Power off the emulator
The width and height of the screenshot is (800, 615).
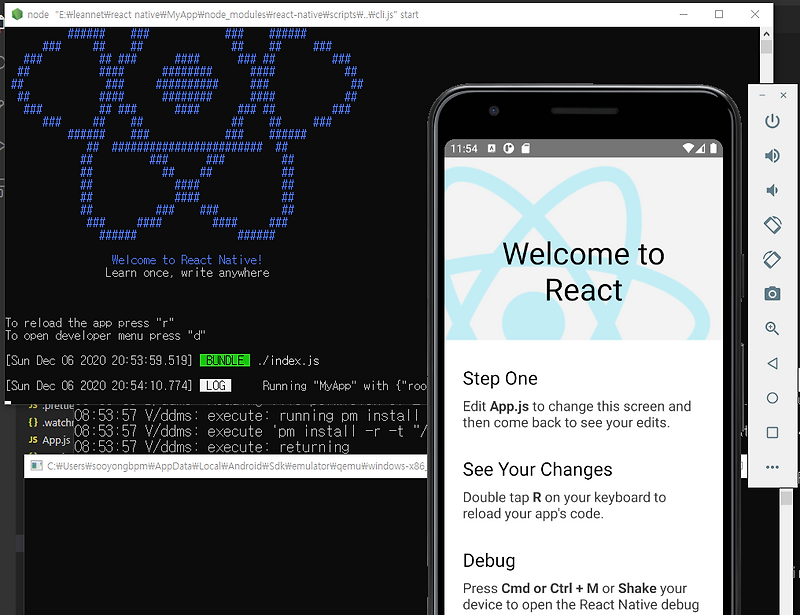tap(771, 121)
